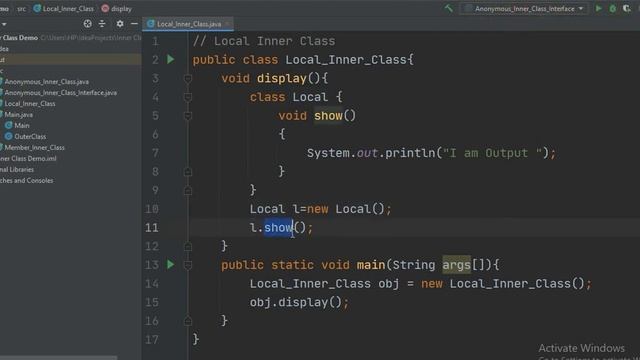Start debugging with the bug icon

tap(613, 8)
